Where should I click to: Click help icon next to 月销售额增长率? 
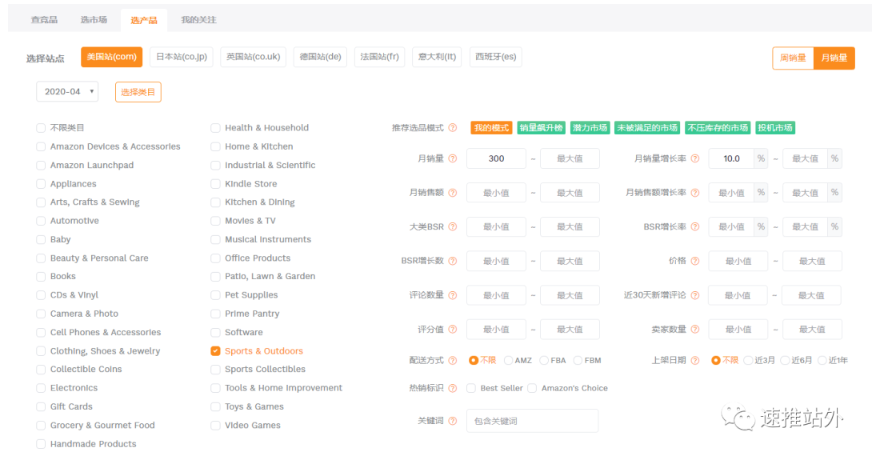695,193
